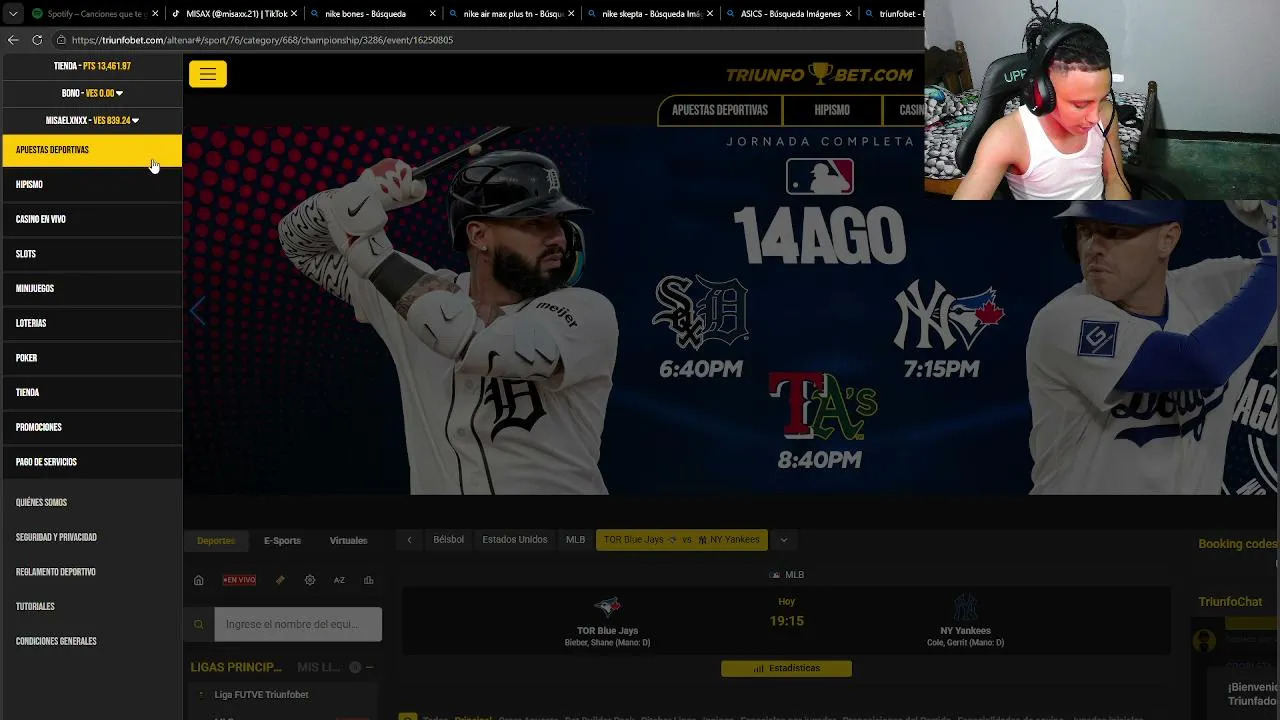
Task: Open Promociones from the sidebar
Action: pyautogui.click(x=92, y=427)
